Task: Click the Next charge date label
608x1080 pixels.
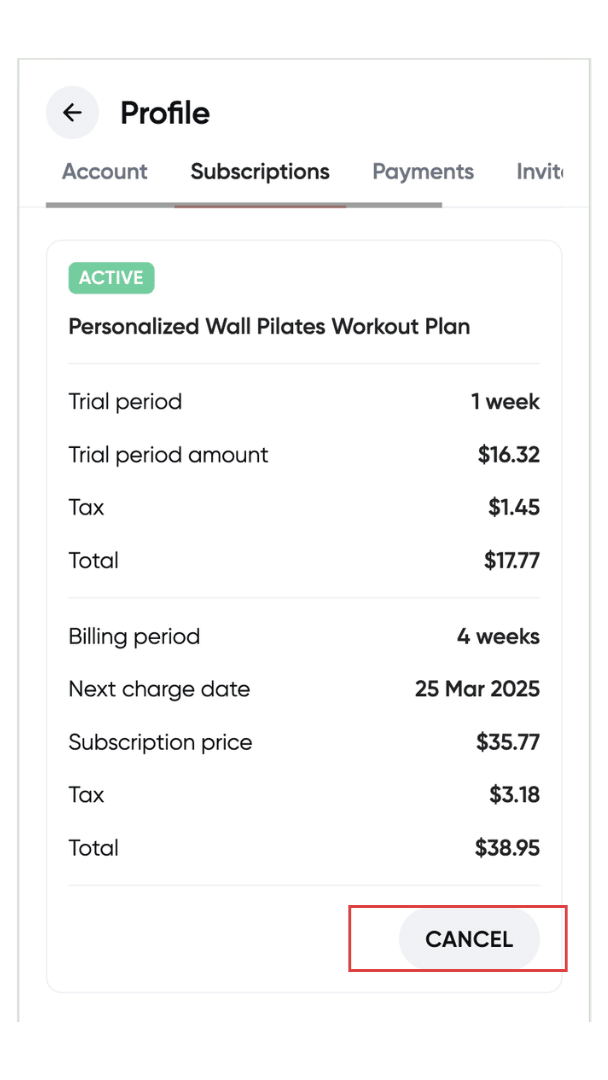Action: click(x=159, y=689)
